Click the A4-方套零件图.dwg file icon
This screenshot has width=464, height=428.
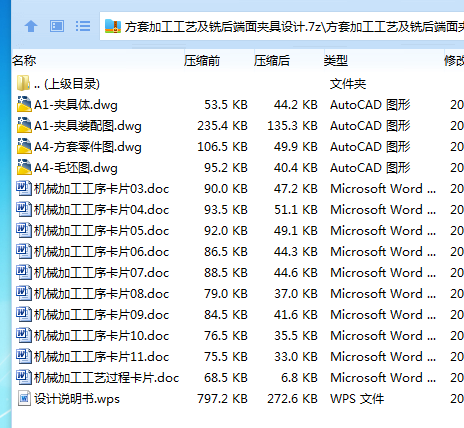click(x=24, y=146)
